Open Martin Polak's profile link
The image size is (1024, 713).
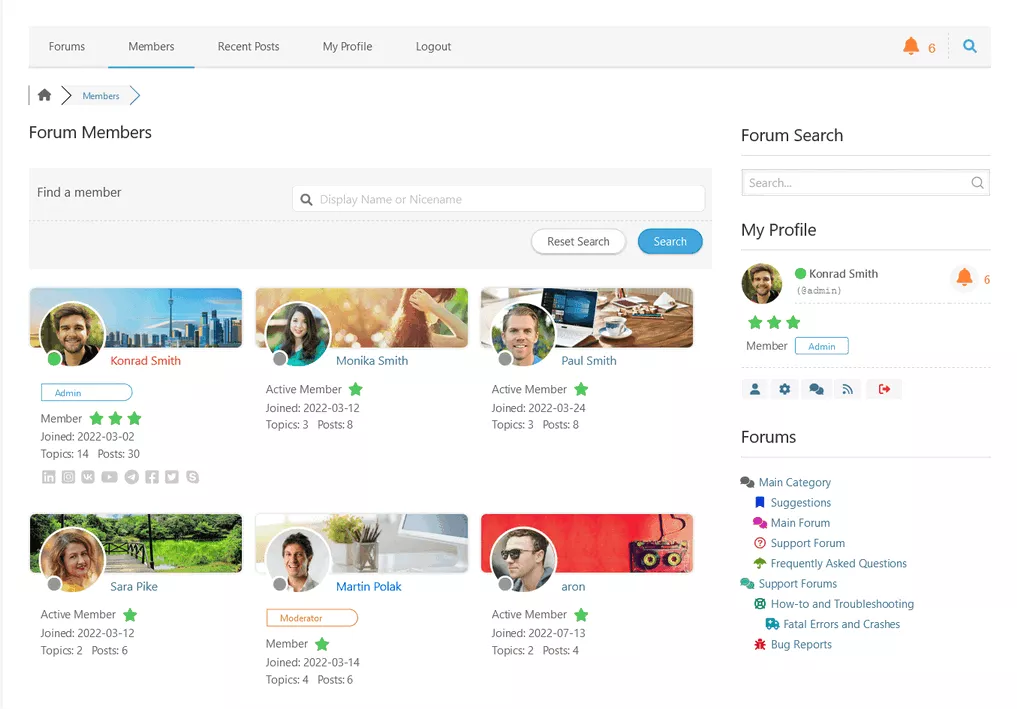368,587
